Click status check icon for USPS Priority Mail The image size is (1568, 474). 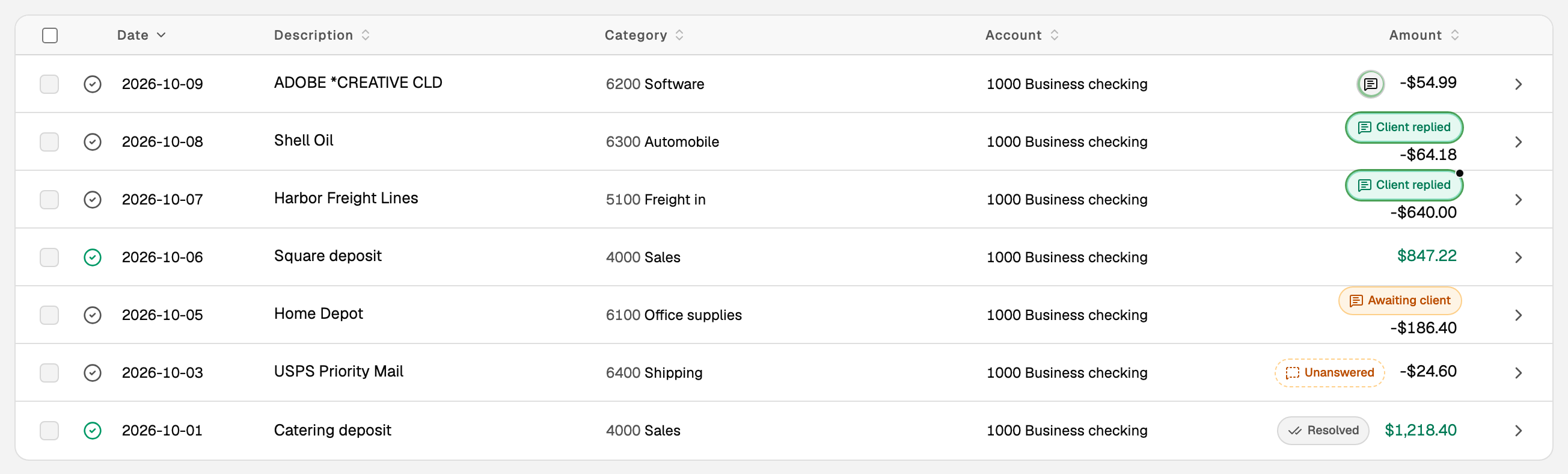93,373
